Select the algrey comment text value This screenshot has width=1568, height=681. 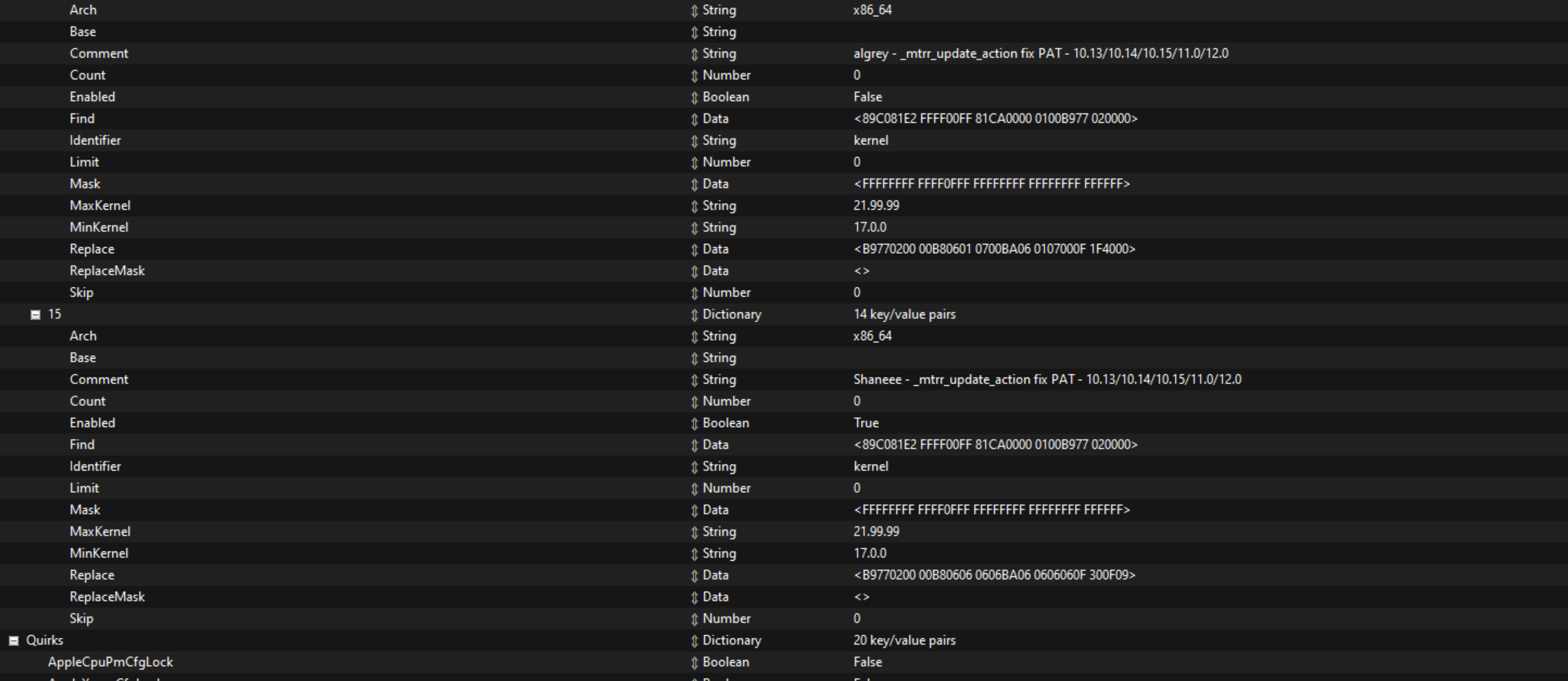1040,53
